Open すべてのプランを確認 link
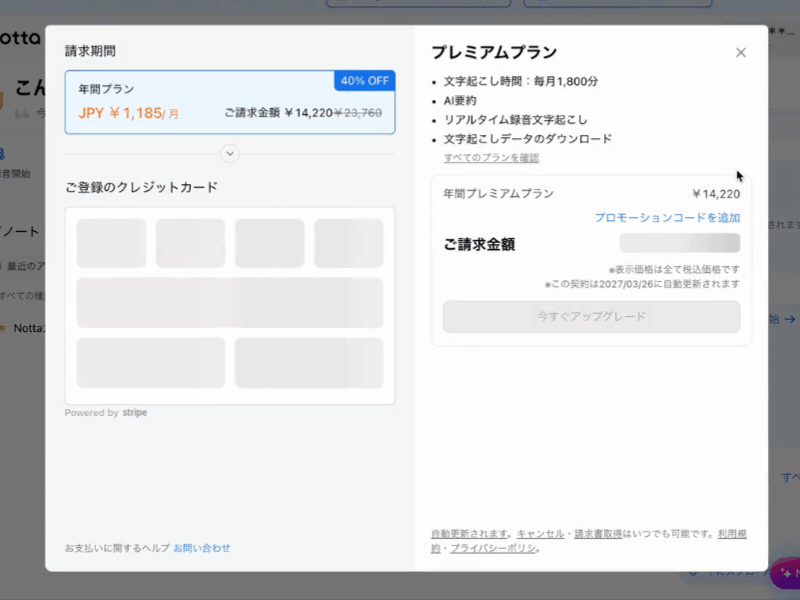This screenshot has height=600, width=800. (491, 158)
